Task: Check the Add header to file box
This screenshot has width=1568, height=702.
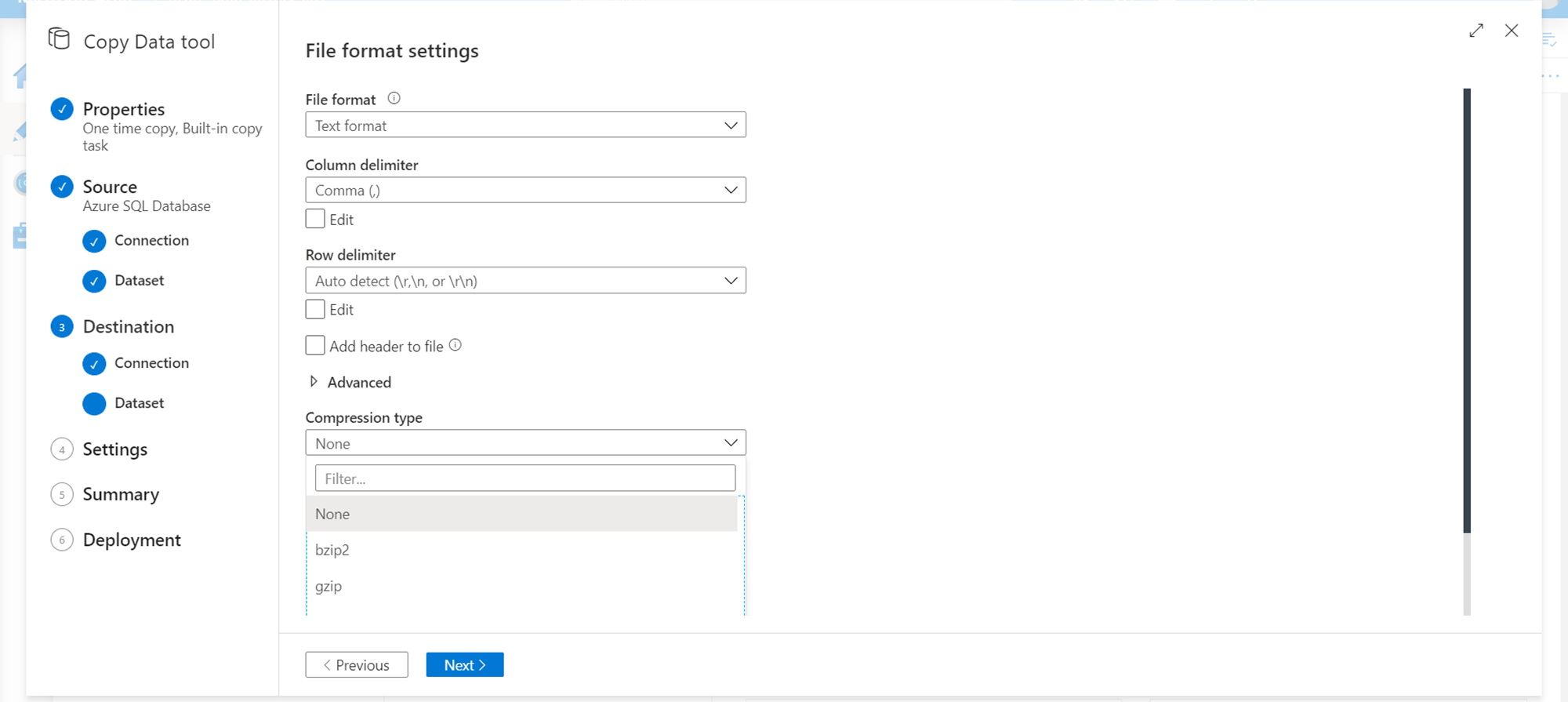Action: click(x=315, y=346)
